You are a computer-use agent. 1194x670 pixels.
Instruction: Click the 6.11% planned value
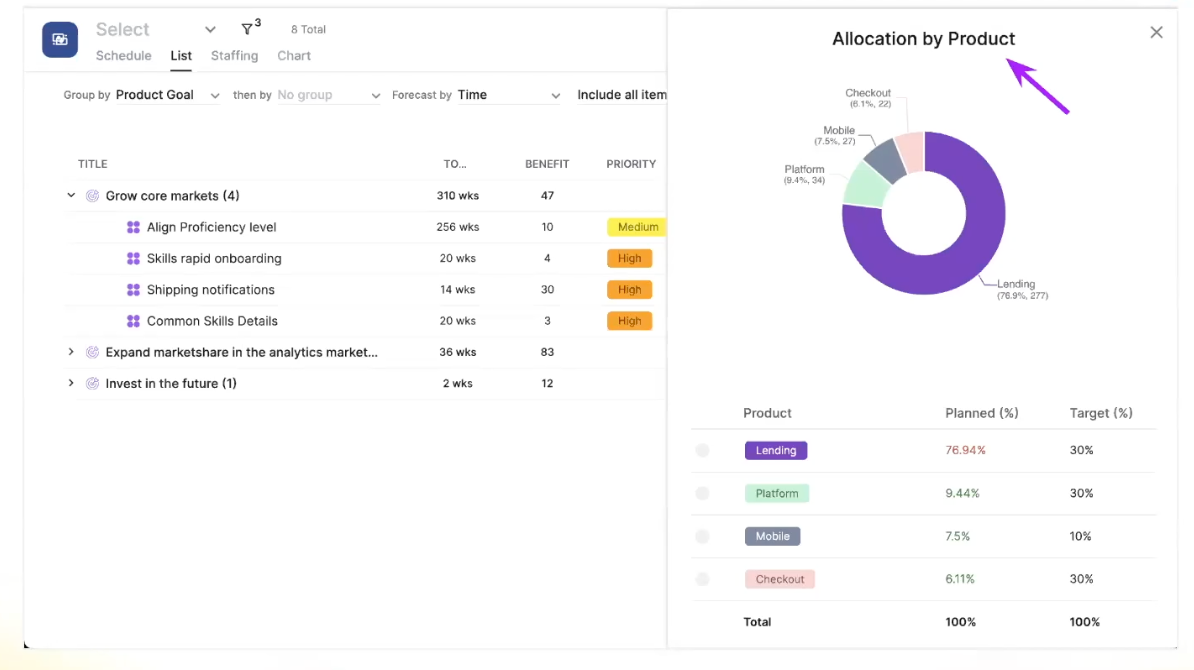coord(959,579)
